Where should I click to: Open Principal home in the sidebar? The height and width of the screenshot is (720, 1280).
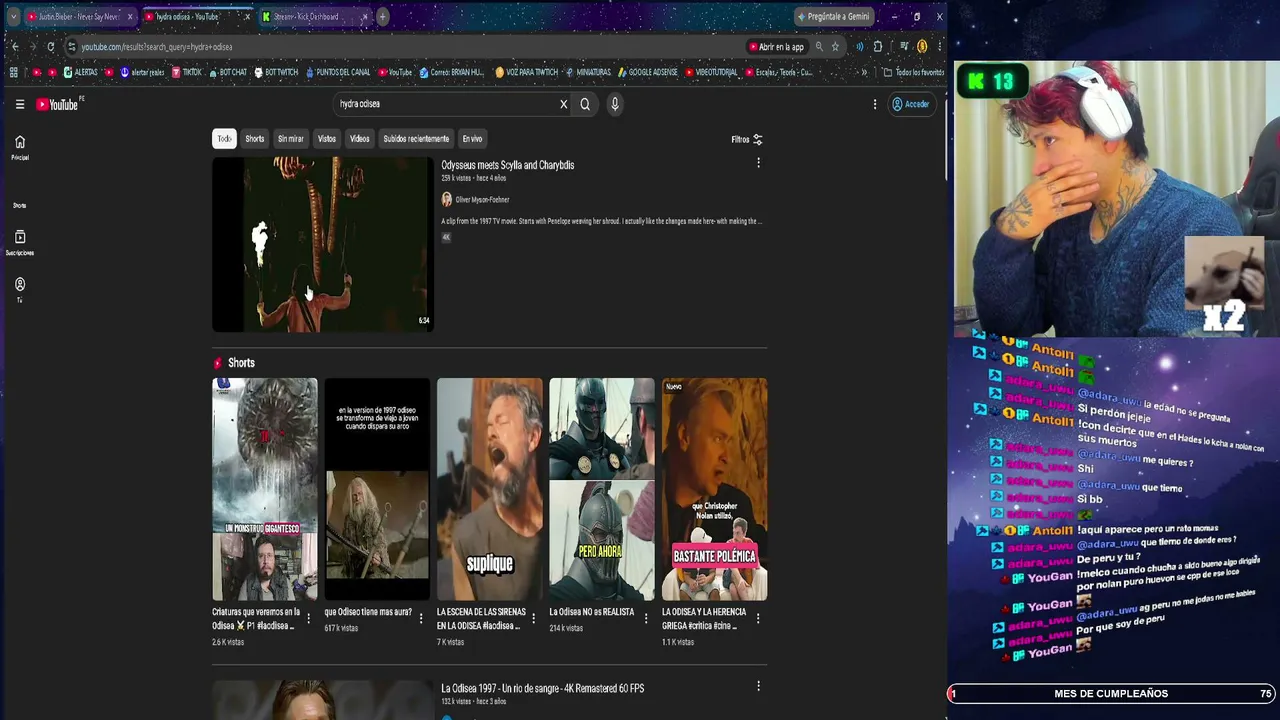(x=20, y=147)
